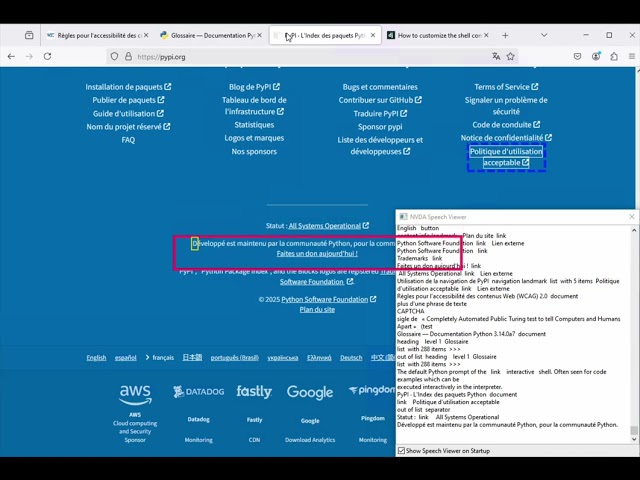Open Logos et marques link
The width and height of the screenshot is (640, 480).
tap(254, 138)
